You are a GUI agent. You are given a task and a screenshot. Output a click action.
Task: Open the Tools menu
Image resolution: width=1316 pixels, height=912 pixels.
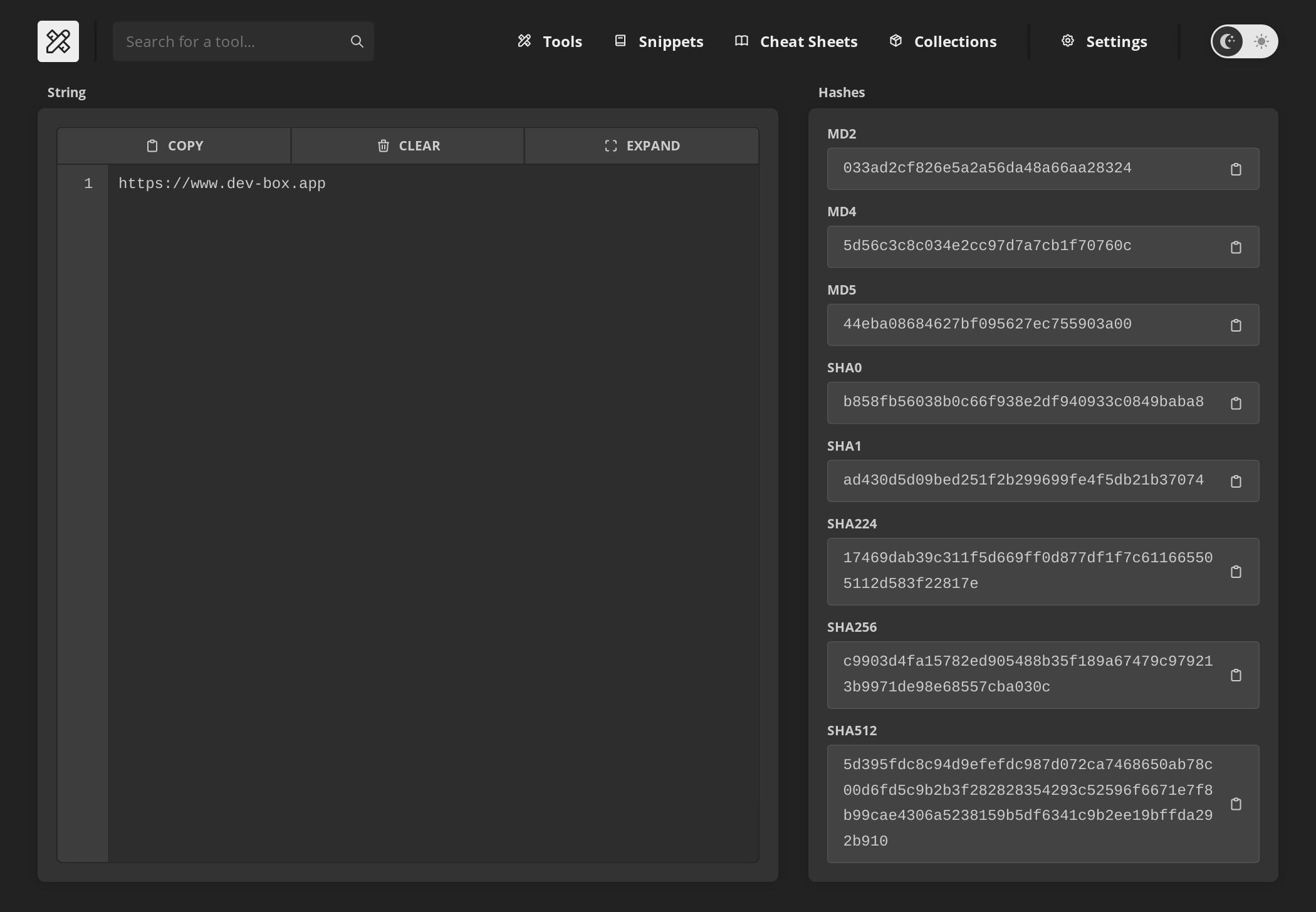tap(550, 41)
